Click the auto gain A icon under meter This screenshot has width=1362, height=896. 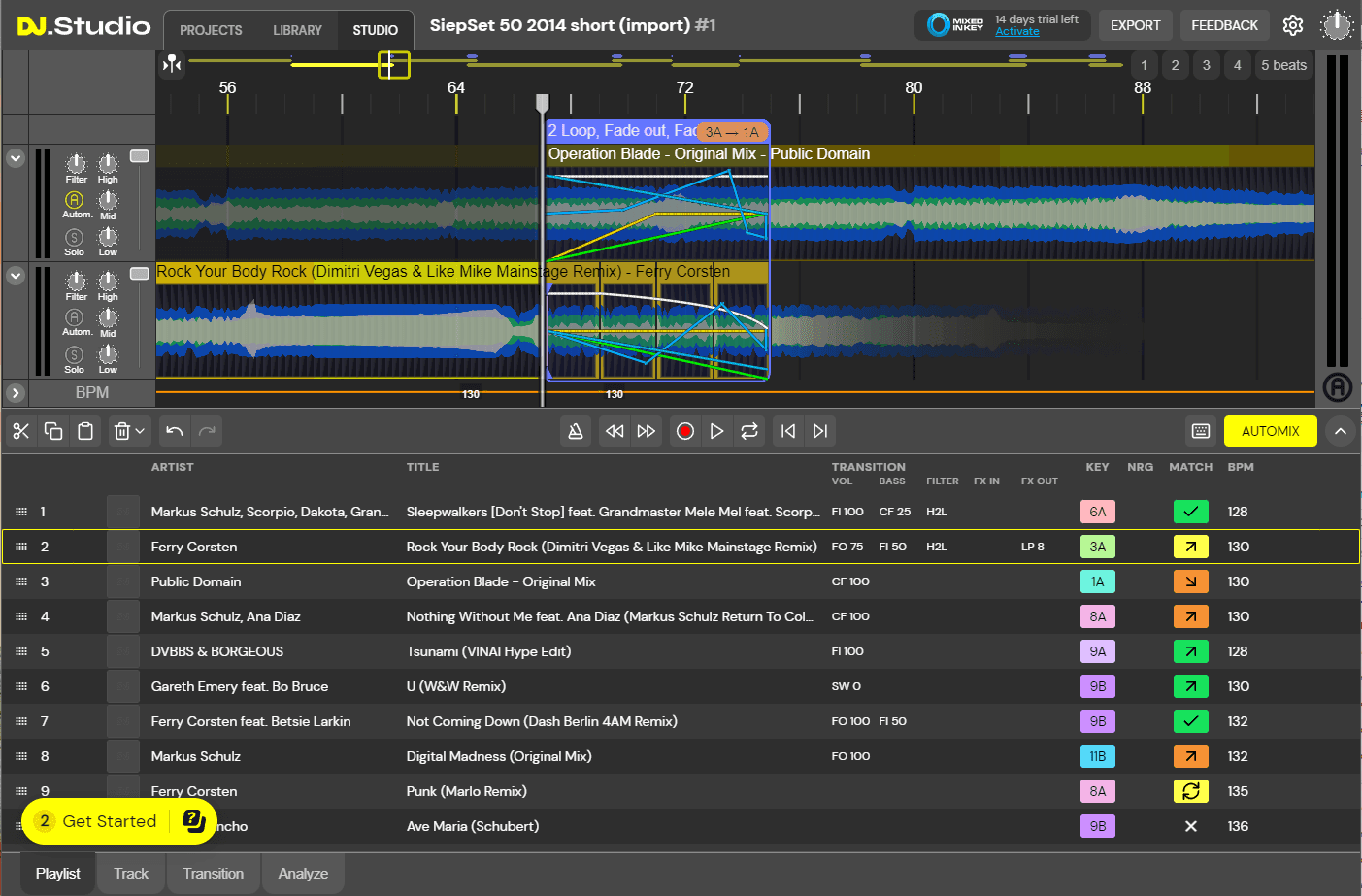[1338, 387]
